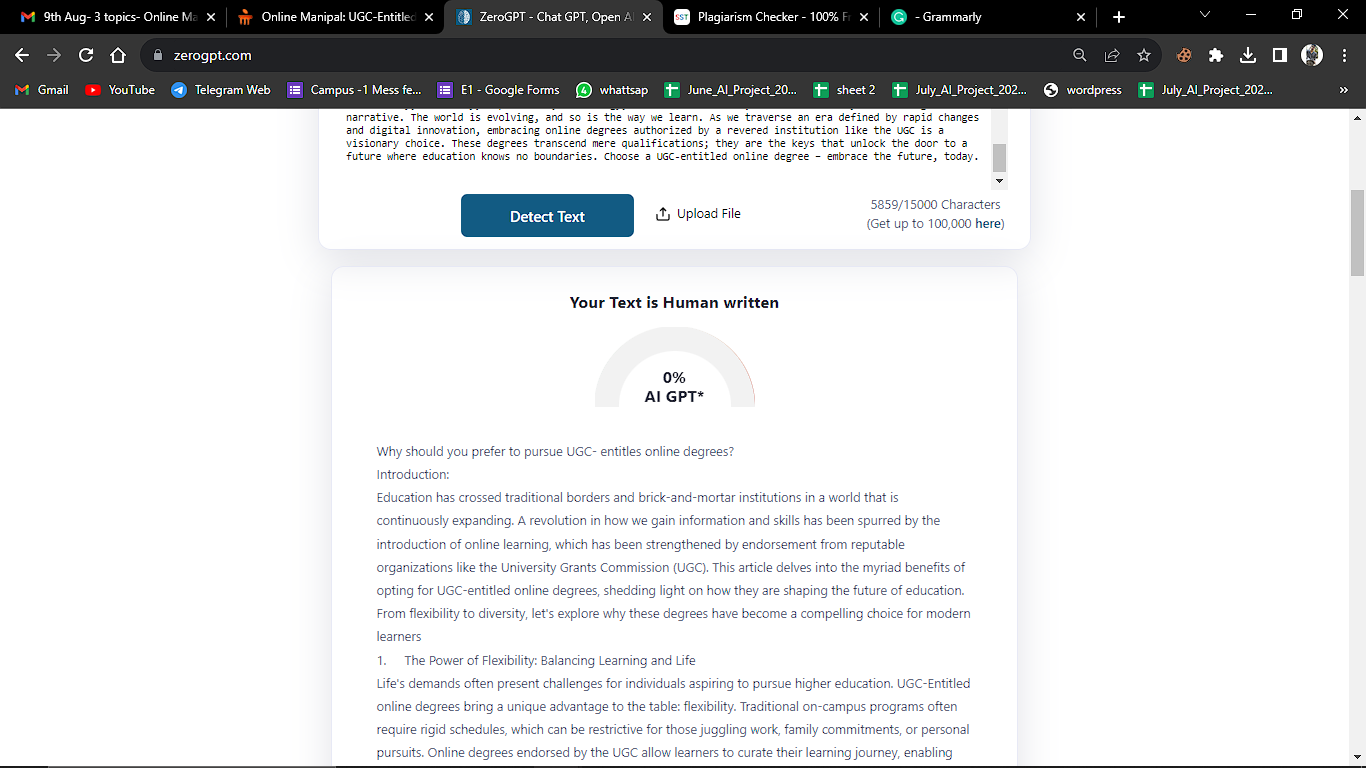Click the page vertical scrollbar thumb
This screenshot has height=768, width=1366.
[x=1357, y=232]
